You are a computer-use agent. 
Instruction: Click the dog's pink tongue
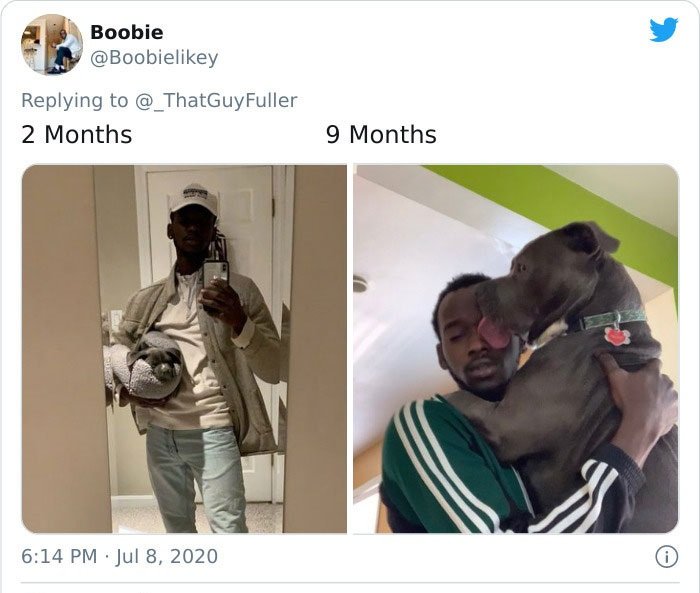click(x=494, y=333)
